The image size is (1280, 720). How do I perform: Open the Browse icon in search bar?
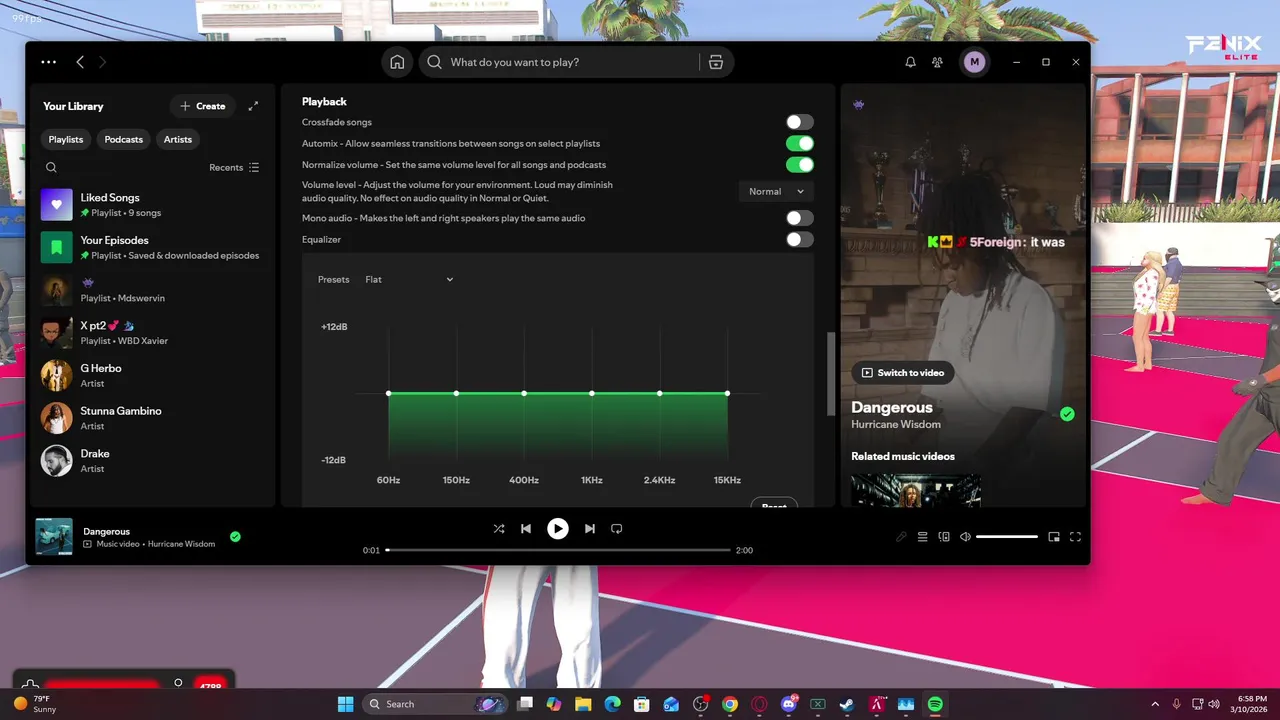click(x=716, y=62)
